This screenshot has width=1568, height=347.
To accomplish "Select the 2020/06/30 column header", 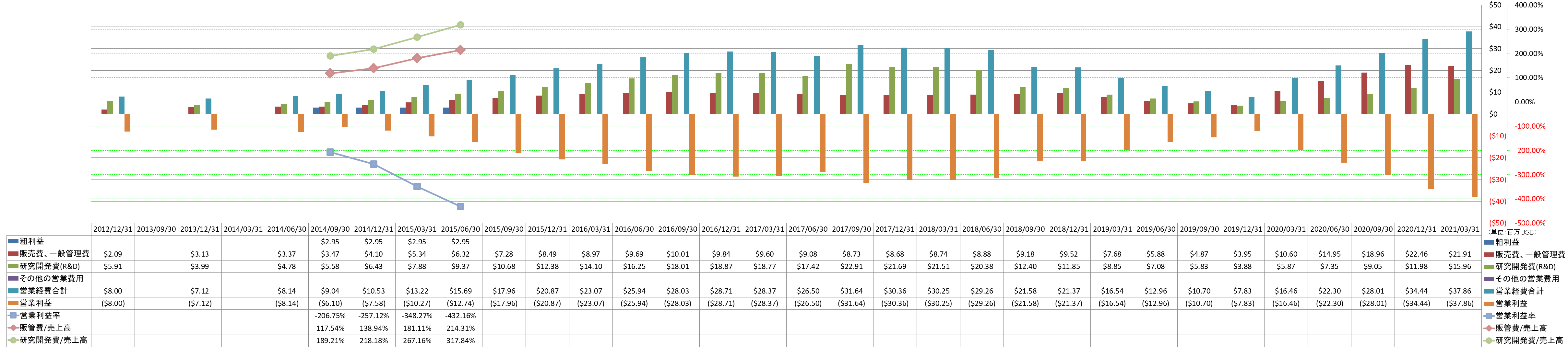I will [x=1329, y=229].
